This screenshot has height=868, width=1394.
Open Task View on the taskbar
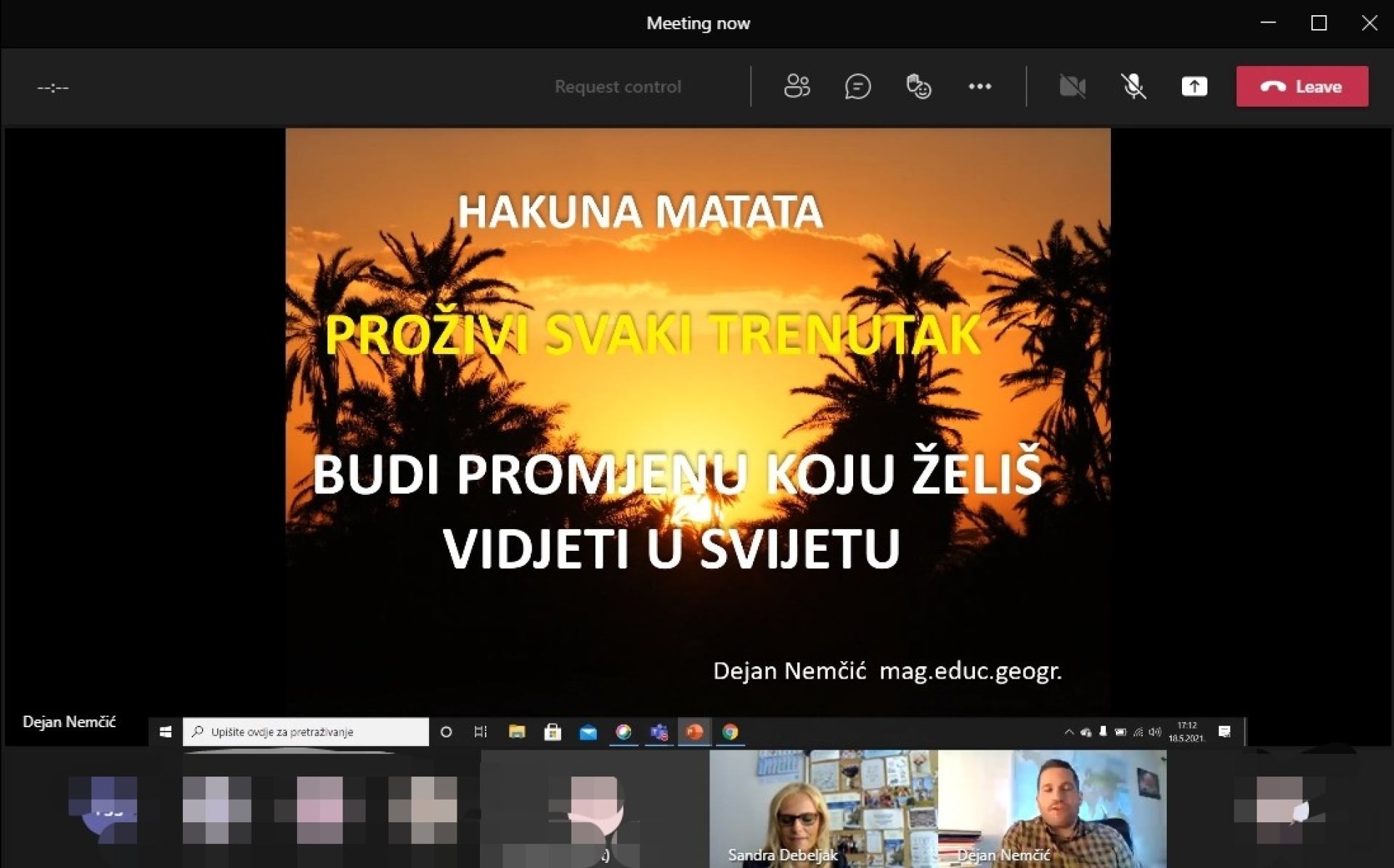[480, 732]
